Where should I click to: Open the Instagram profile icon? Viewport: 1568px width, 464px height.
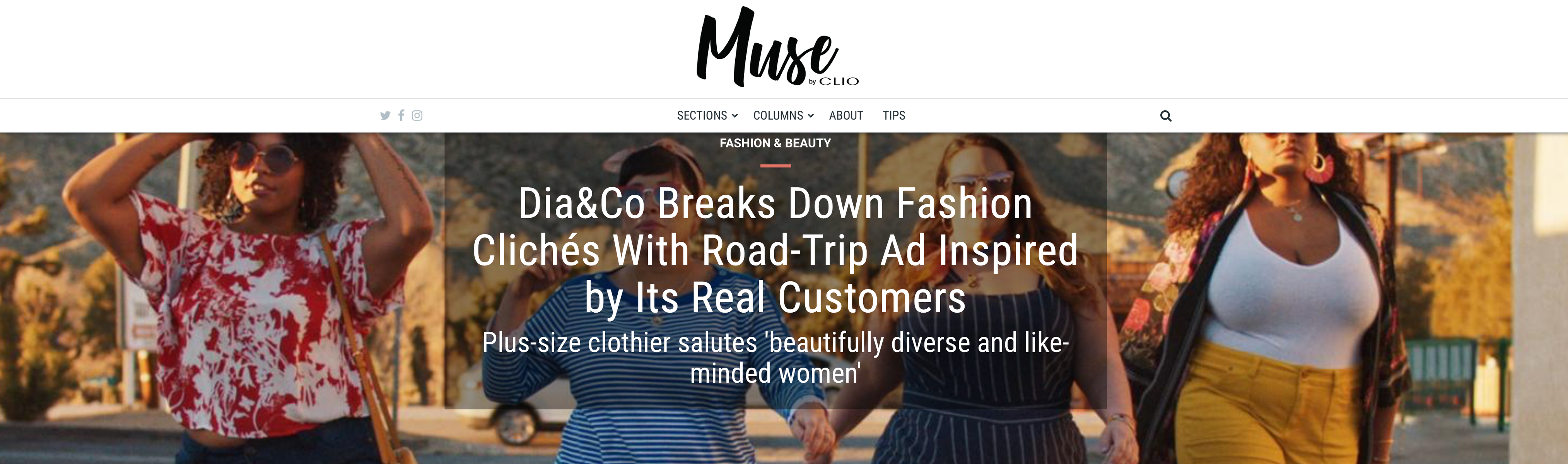pos(417,116)
